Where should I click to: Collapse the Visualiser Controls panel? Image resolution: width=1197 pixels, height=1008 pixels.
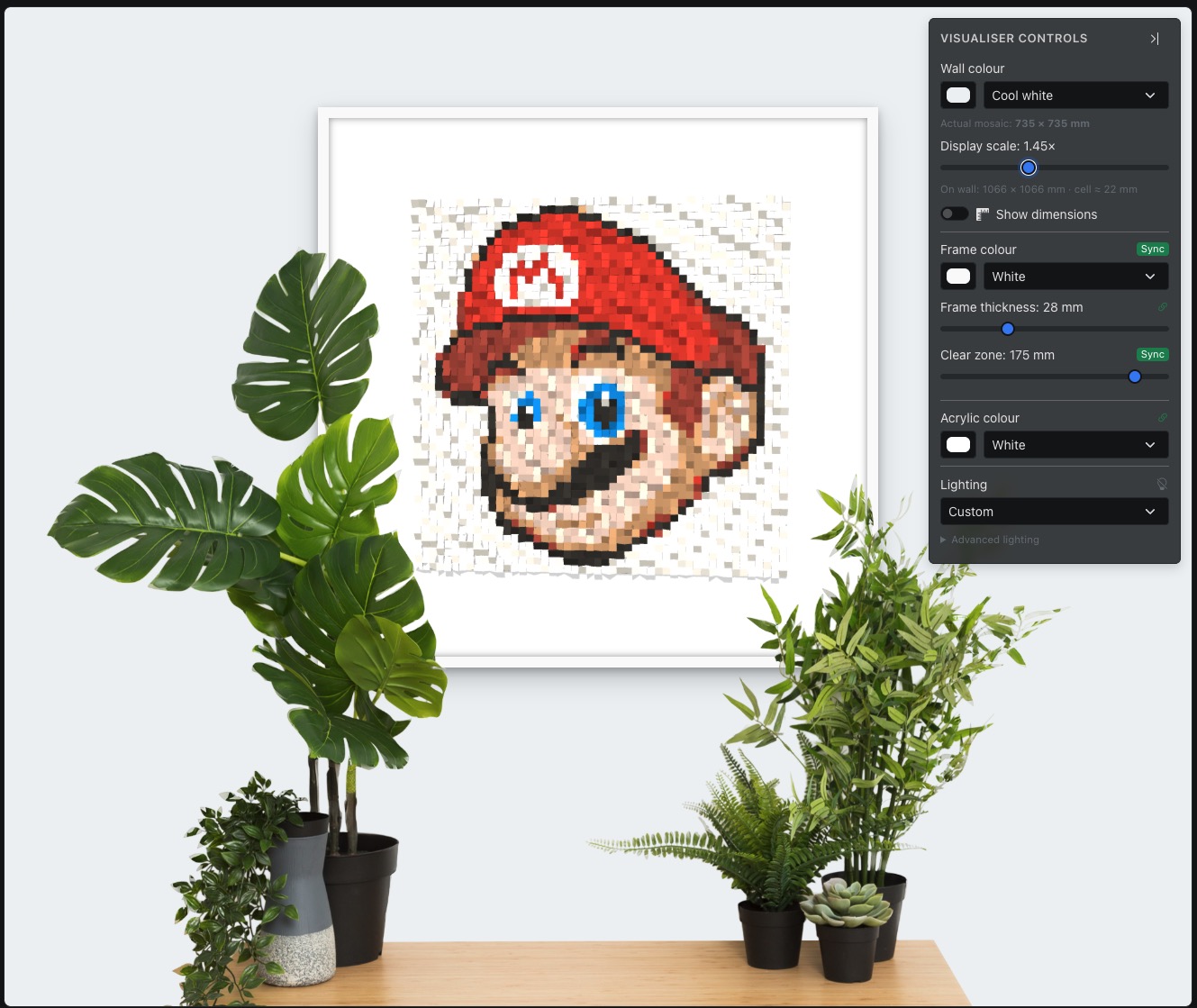[1155, 39]
